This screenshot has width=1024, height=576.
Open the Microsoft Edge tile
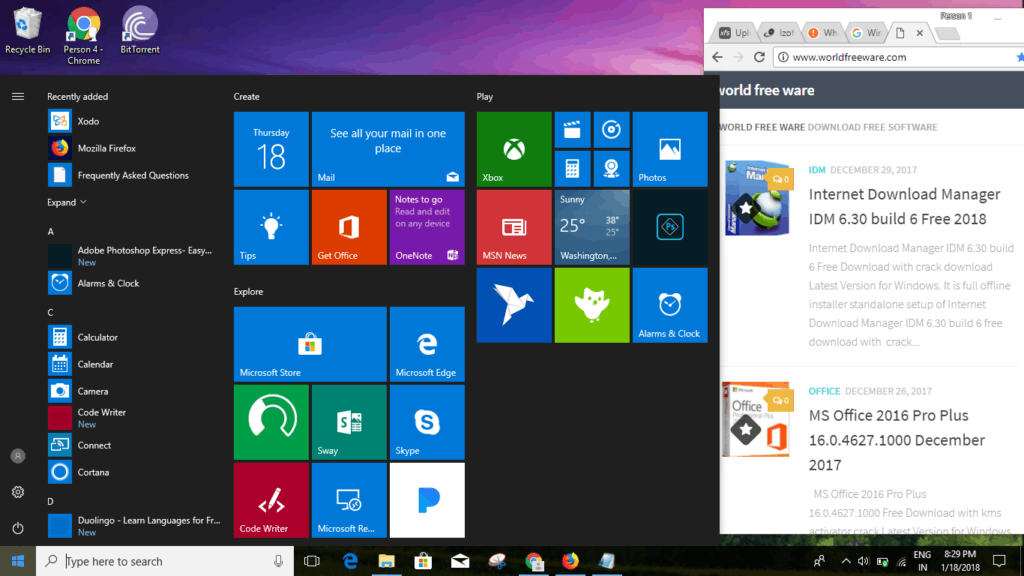tap(427, 344)
